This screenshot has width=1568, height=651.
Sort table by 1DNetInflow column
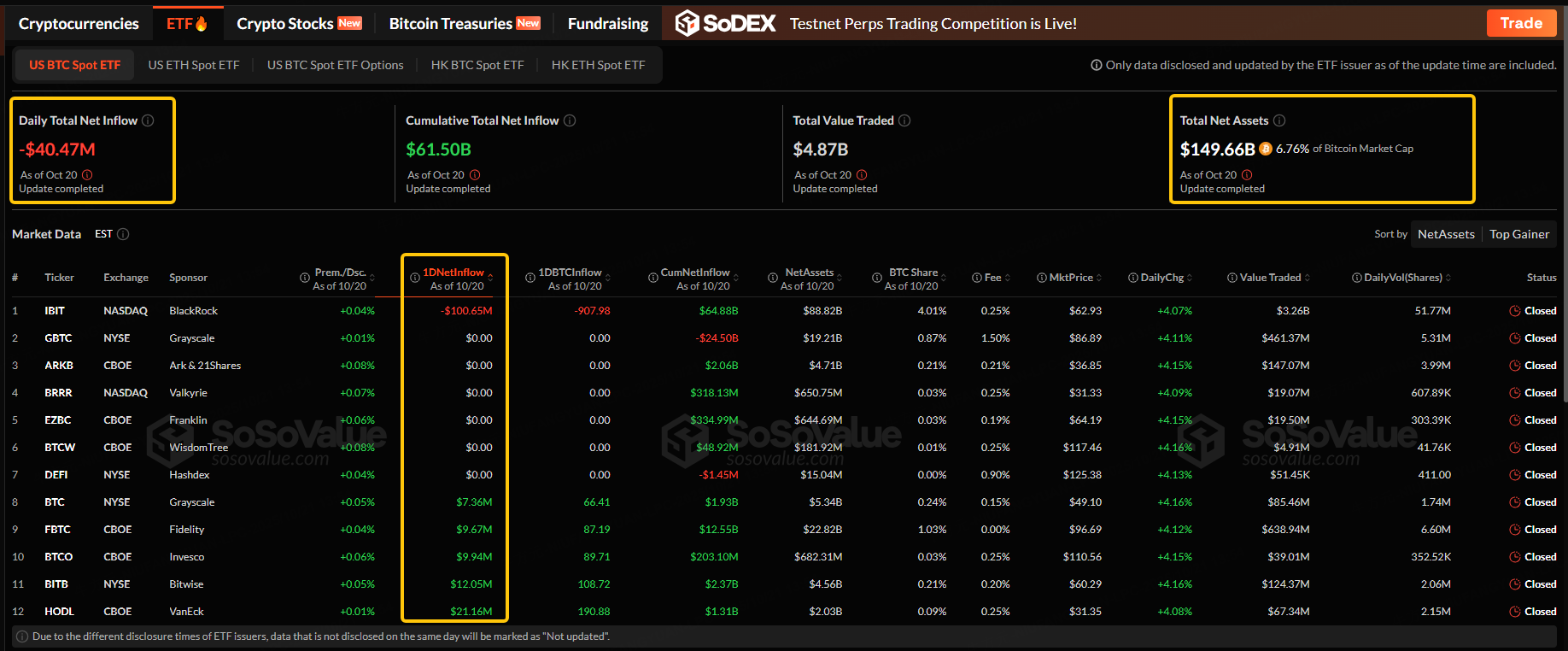coord(453,273)
